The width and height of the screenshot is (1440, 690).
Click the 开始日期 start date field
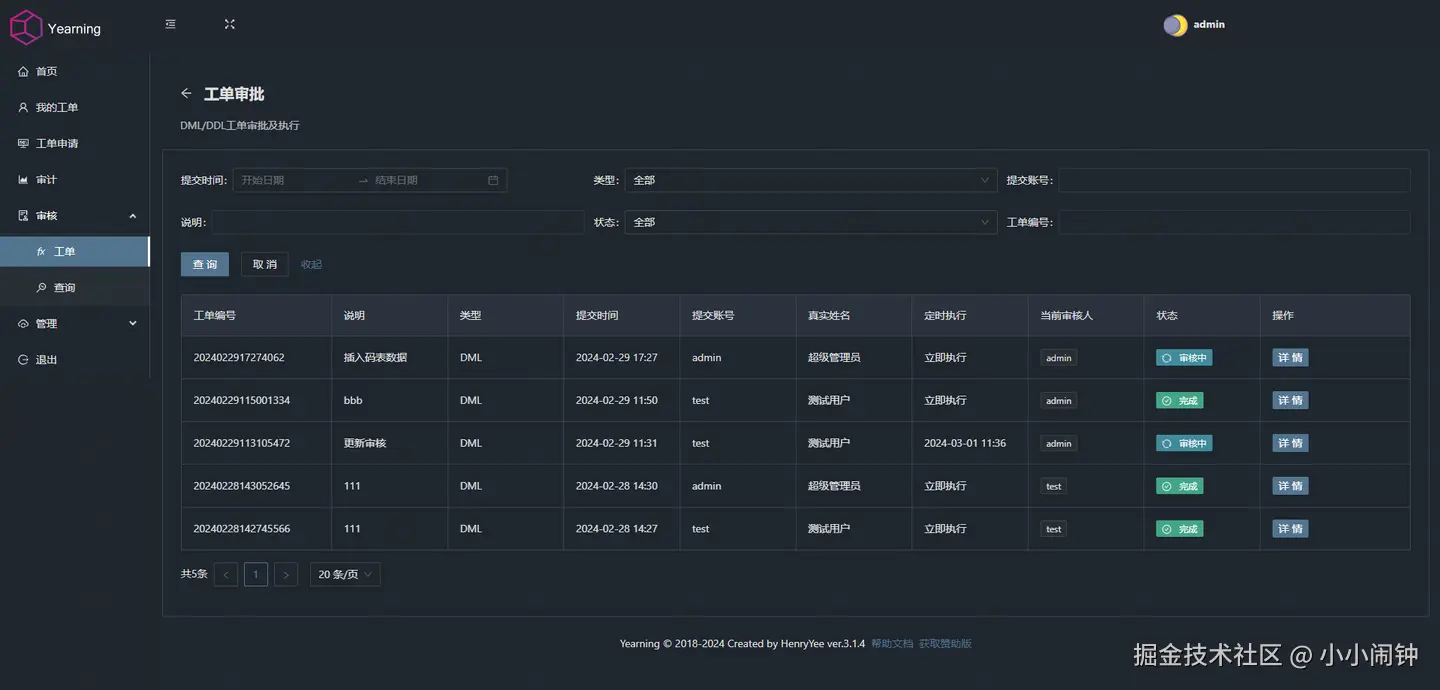point(295,180)
